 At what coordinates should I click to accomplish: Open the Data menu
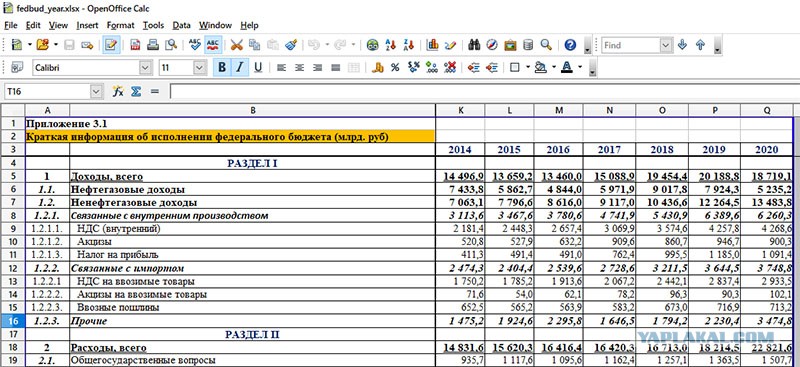(x=181, y=25)
